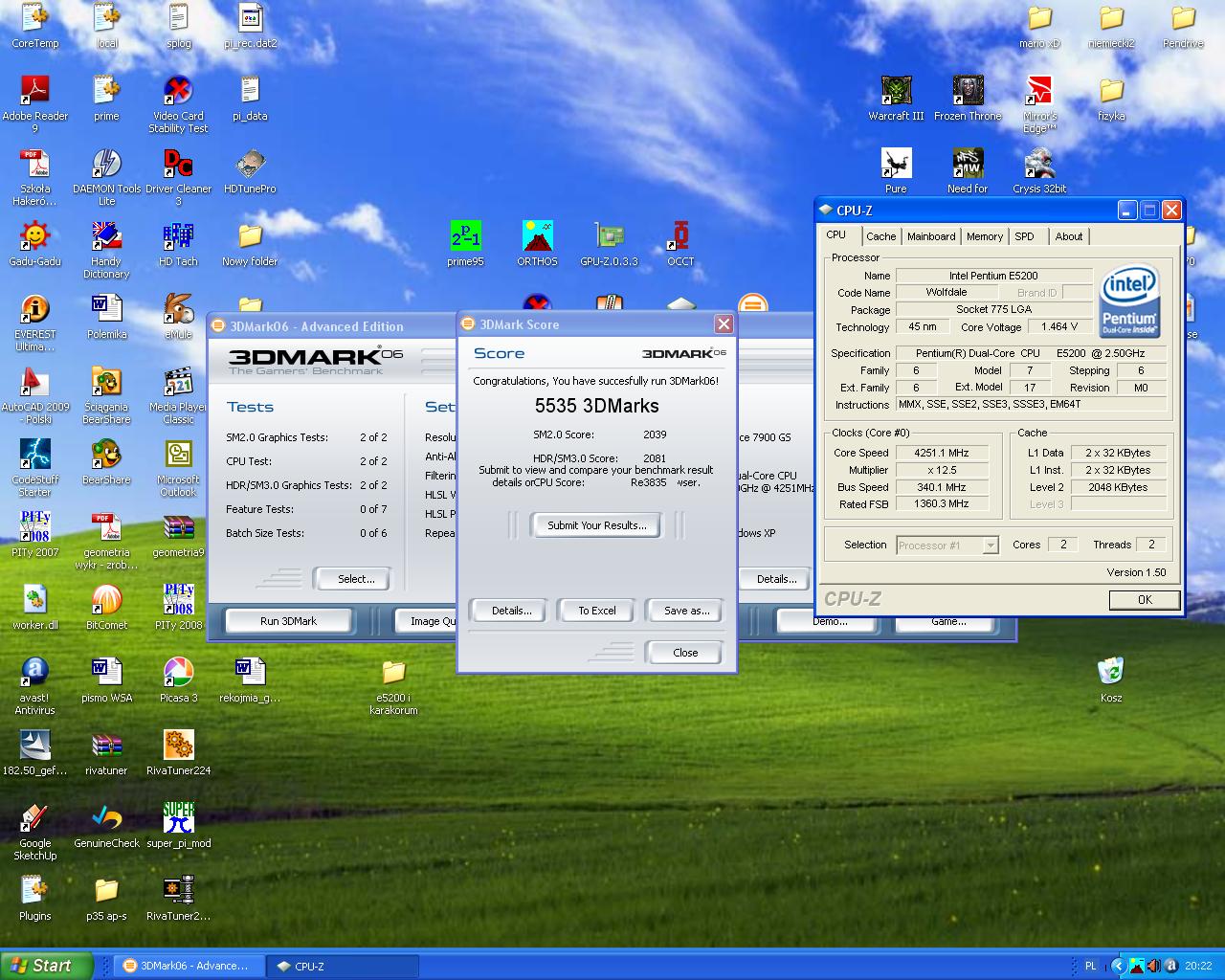Launch Picasa 3 icon
1225x980 pixels.
tap(178, 679)
